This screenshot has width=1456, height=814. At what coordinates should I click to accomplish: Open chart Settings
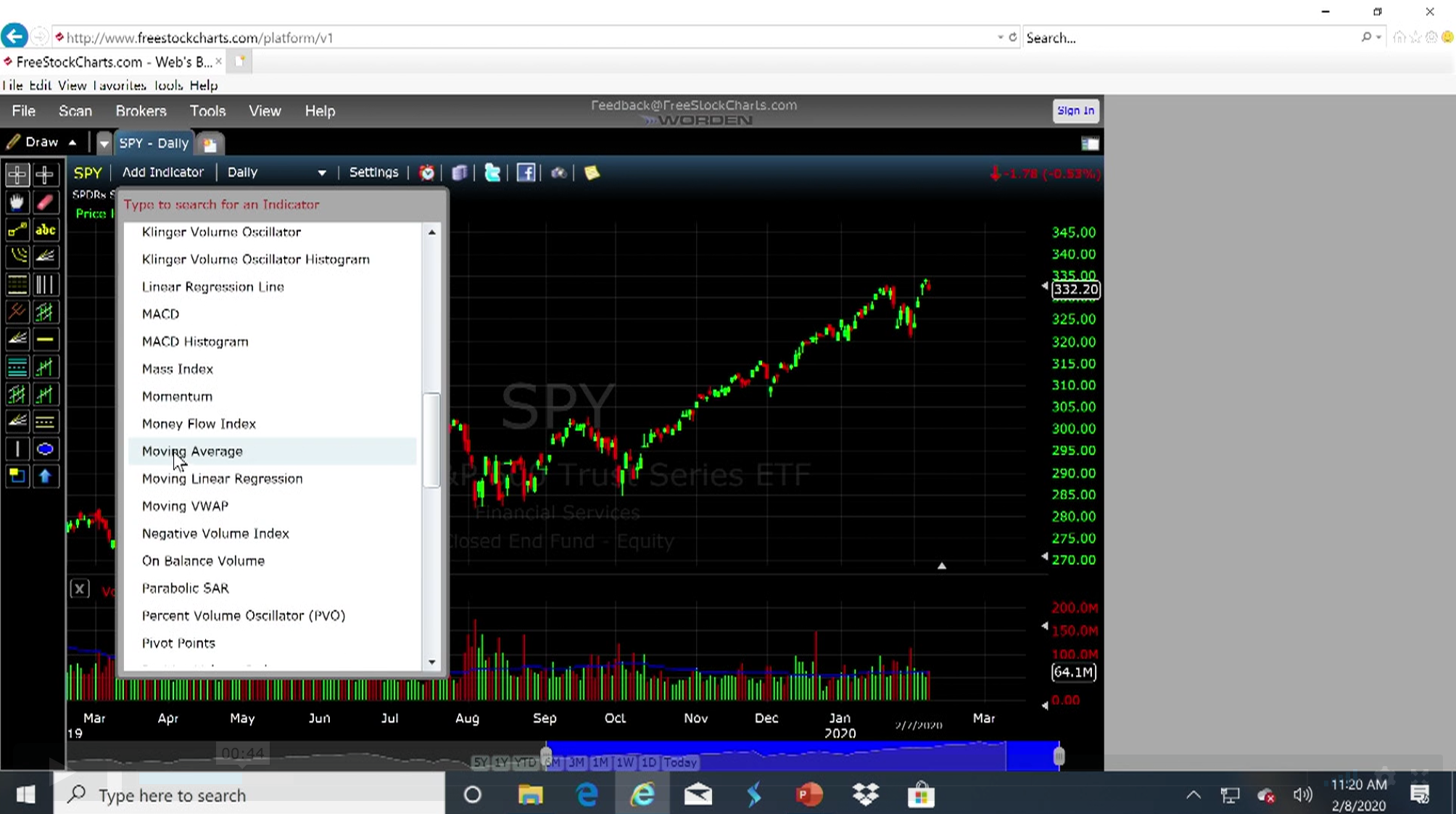click(x=373, y=173)
